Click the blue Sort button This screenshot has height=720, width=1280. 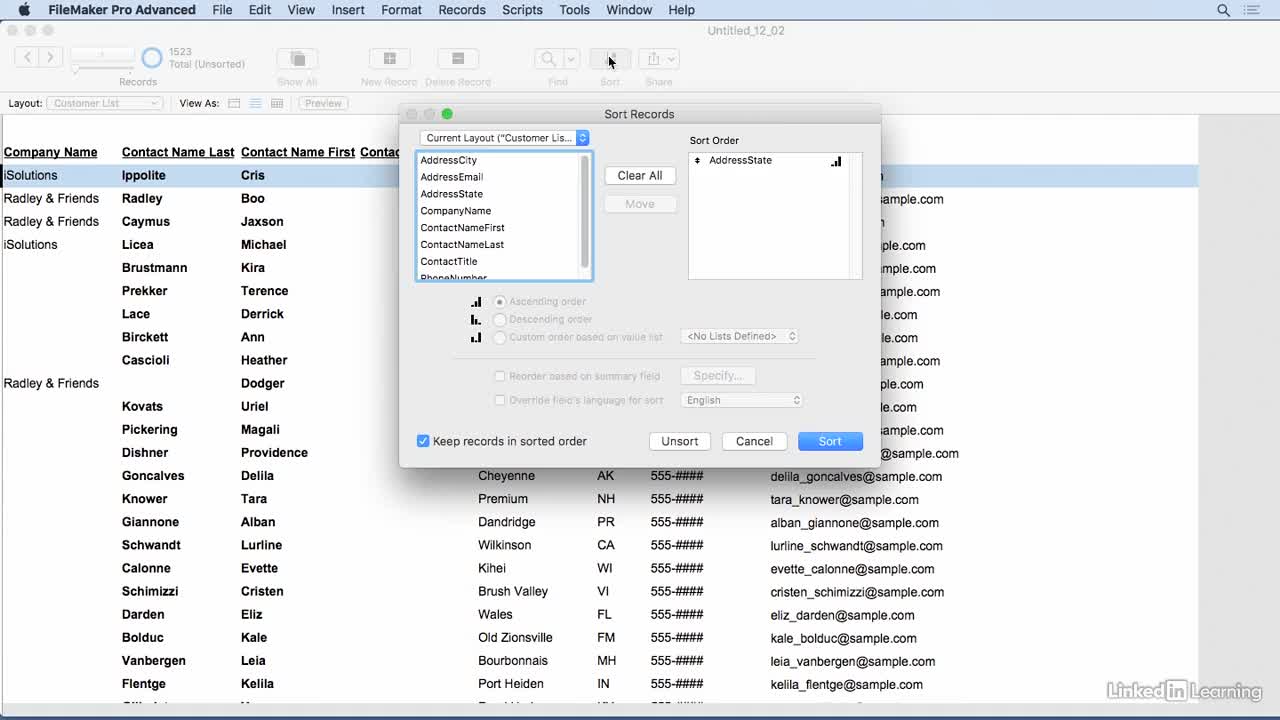(x=830, y=441)
